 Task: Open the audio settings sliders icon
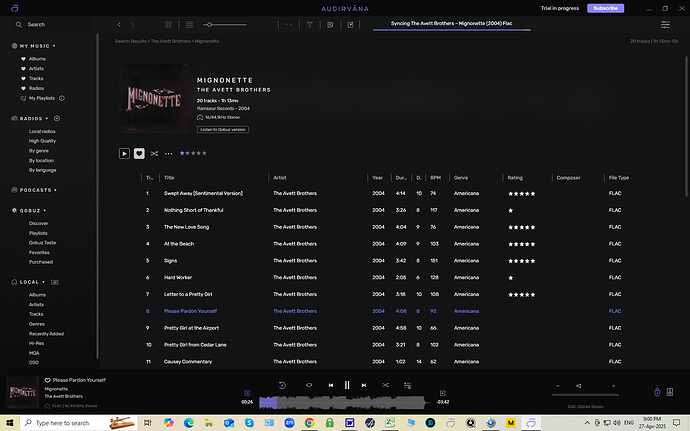(x=665, y=25)
